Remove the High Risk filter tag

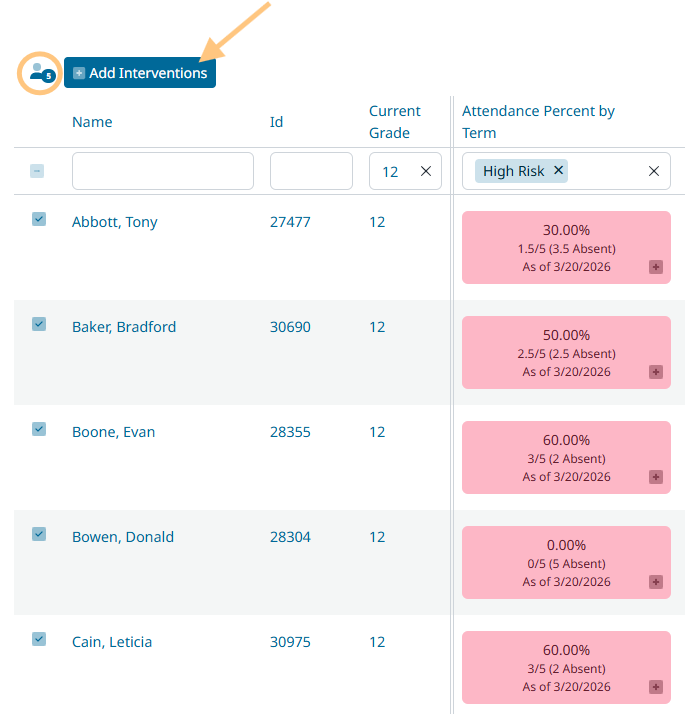(559, 170)
